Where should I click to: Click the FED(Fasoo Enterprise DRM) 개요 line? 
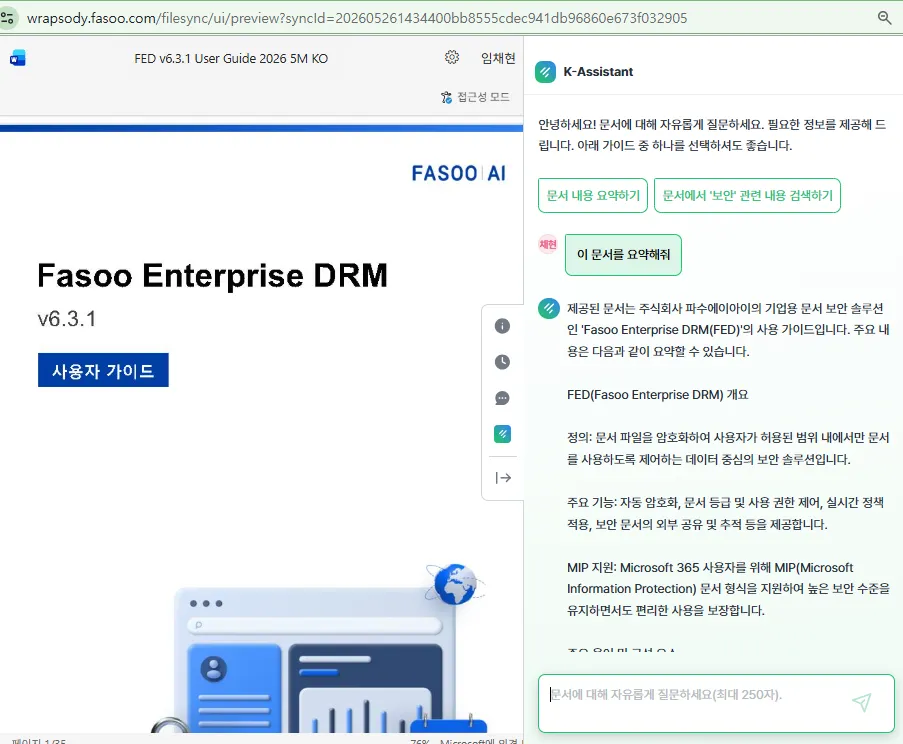coord(657,395)
